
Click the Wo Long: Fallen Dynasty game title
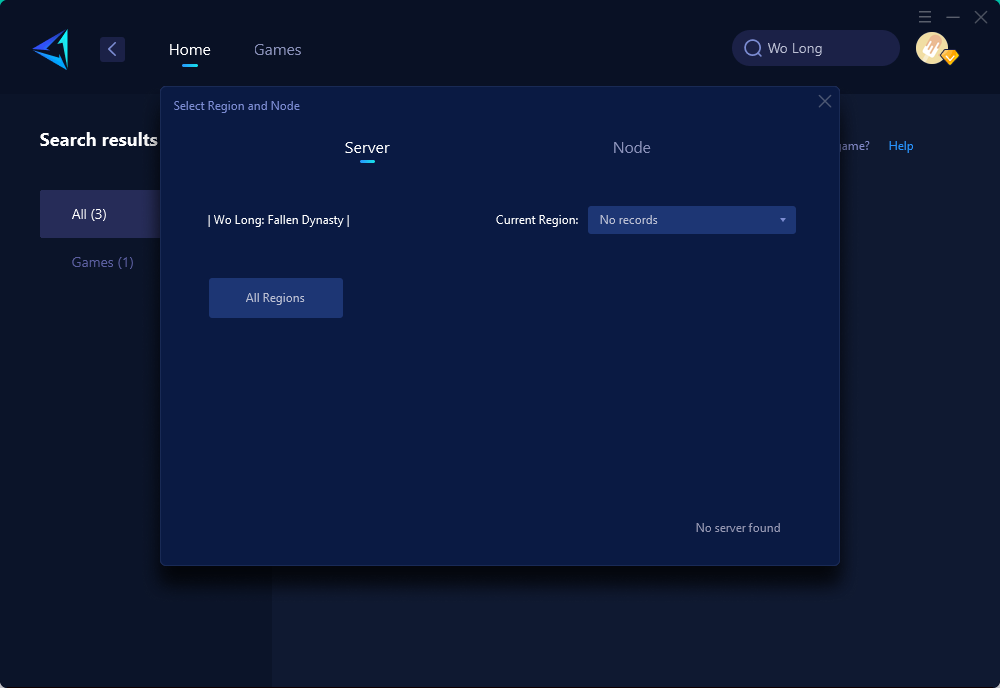coord(279,220)
